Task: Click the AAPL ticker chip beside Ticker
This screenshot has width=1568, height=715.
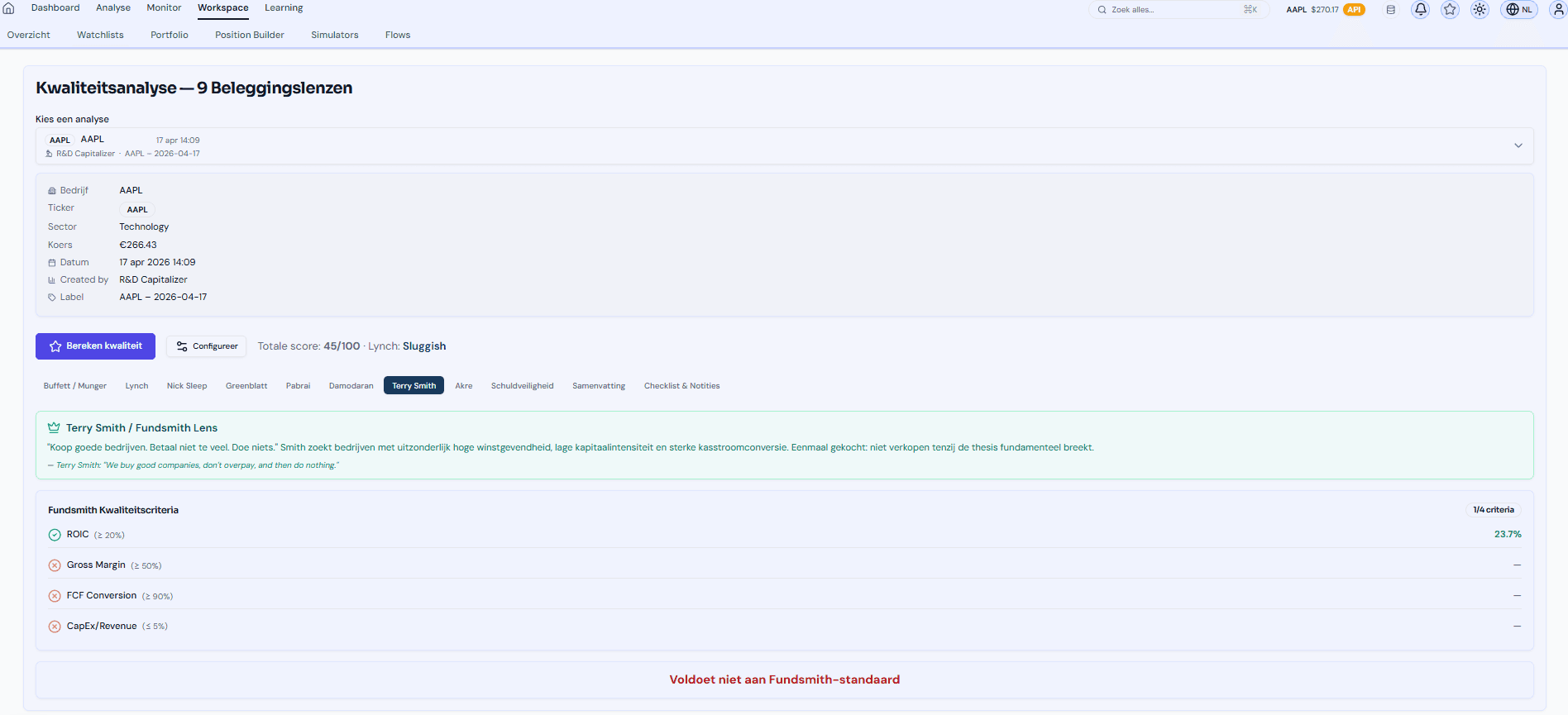Action: 137,210
